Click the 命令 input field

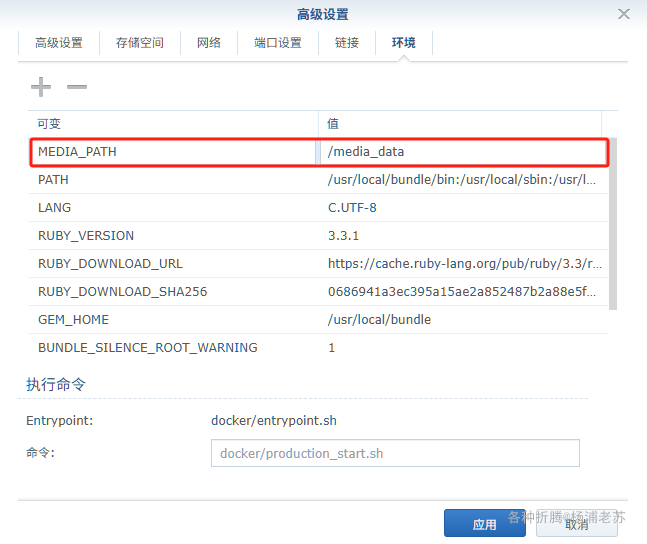click(395, 453)
